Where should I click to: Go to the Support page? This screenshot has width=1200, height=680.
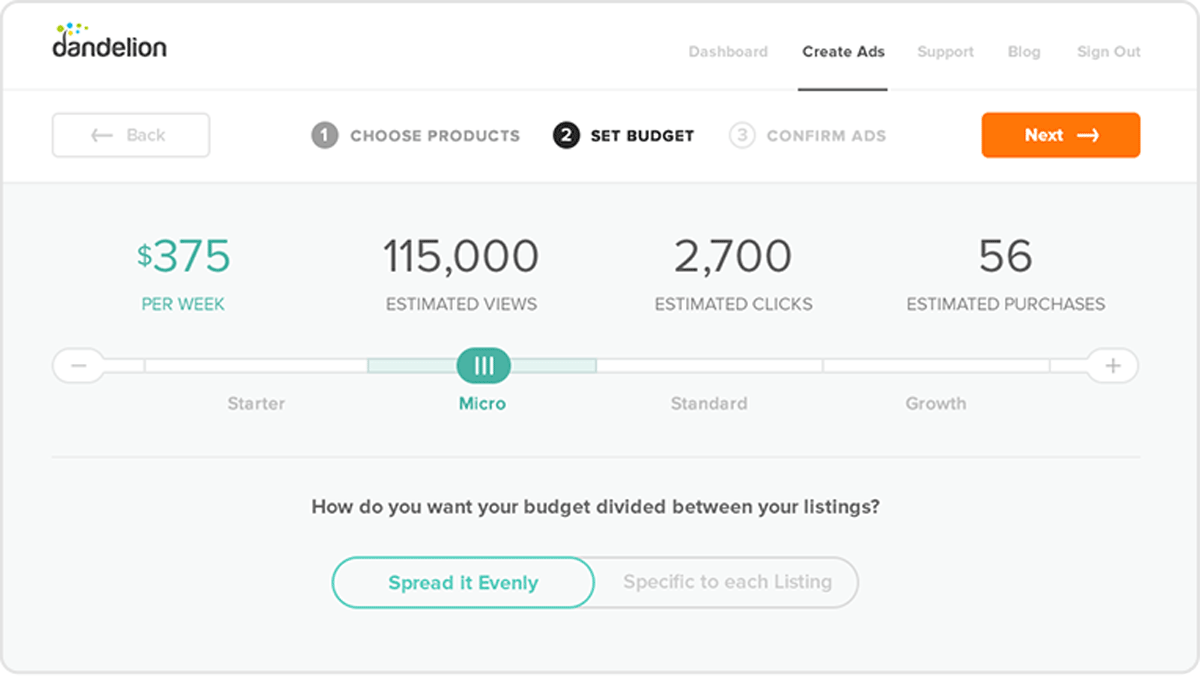[x=945, y=52]
